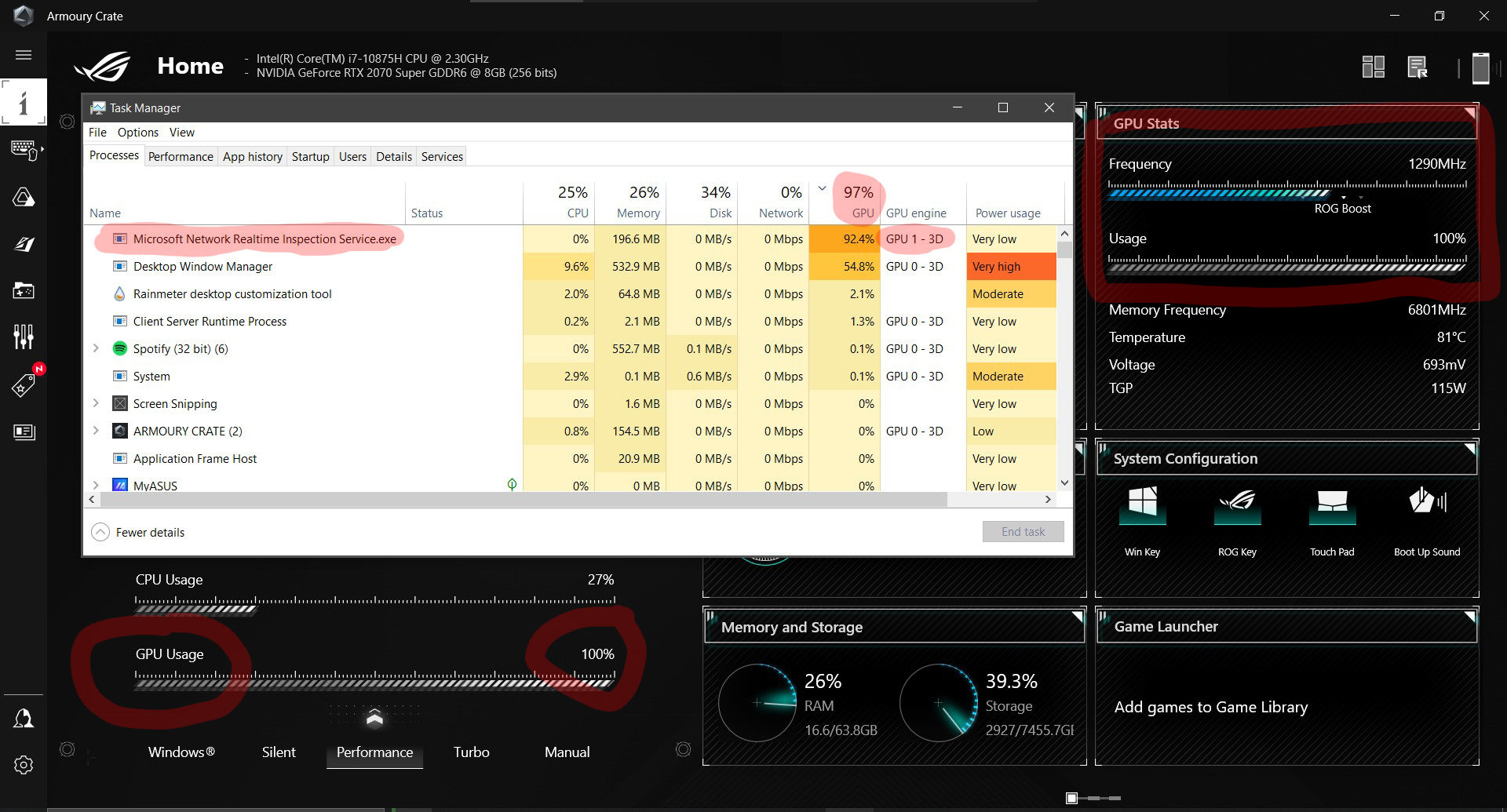Open the list edit icon in top right

[1418, 67]
